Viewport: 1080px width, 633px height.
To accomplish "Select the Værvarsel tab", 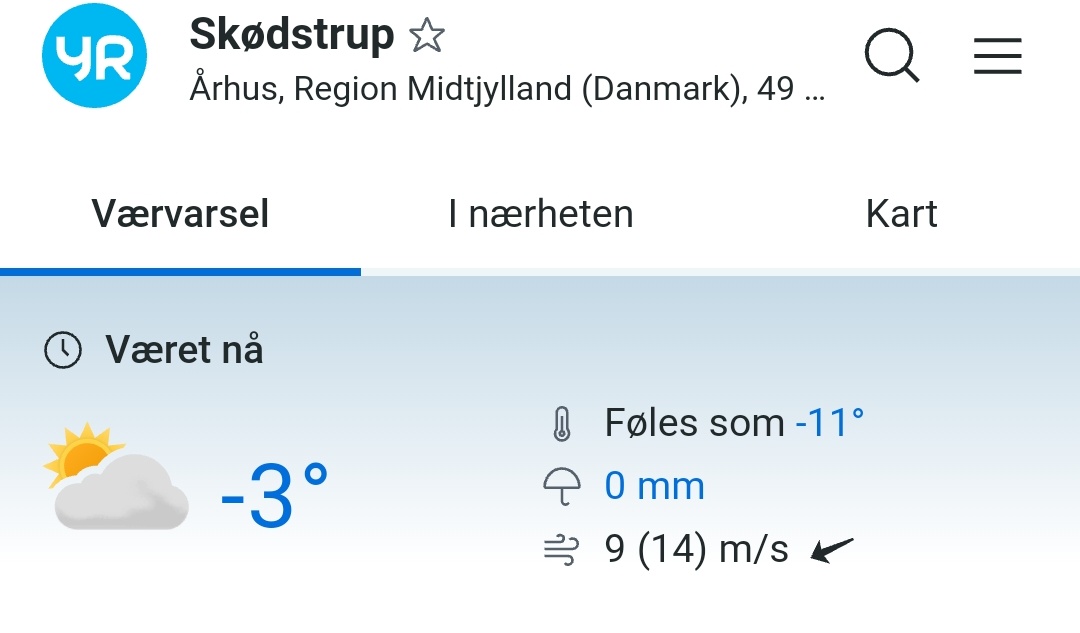I will pos(180,214).
